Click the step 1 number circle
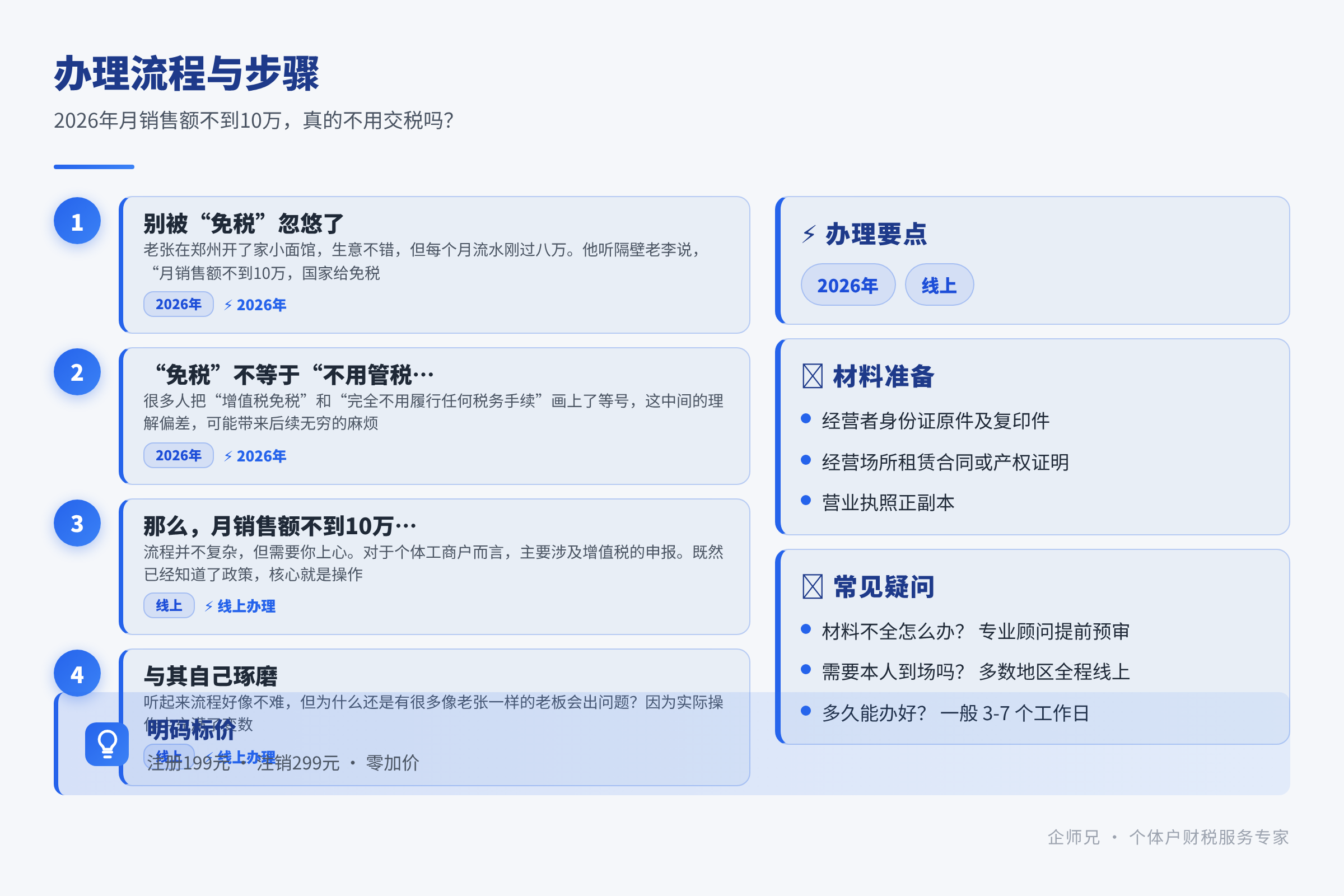1344x896 pixels. [77, 221]
